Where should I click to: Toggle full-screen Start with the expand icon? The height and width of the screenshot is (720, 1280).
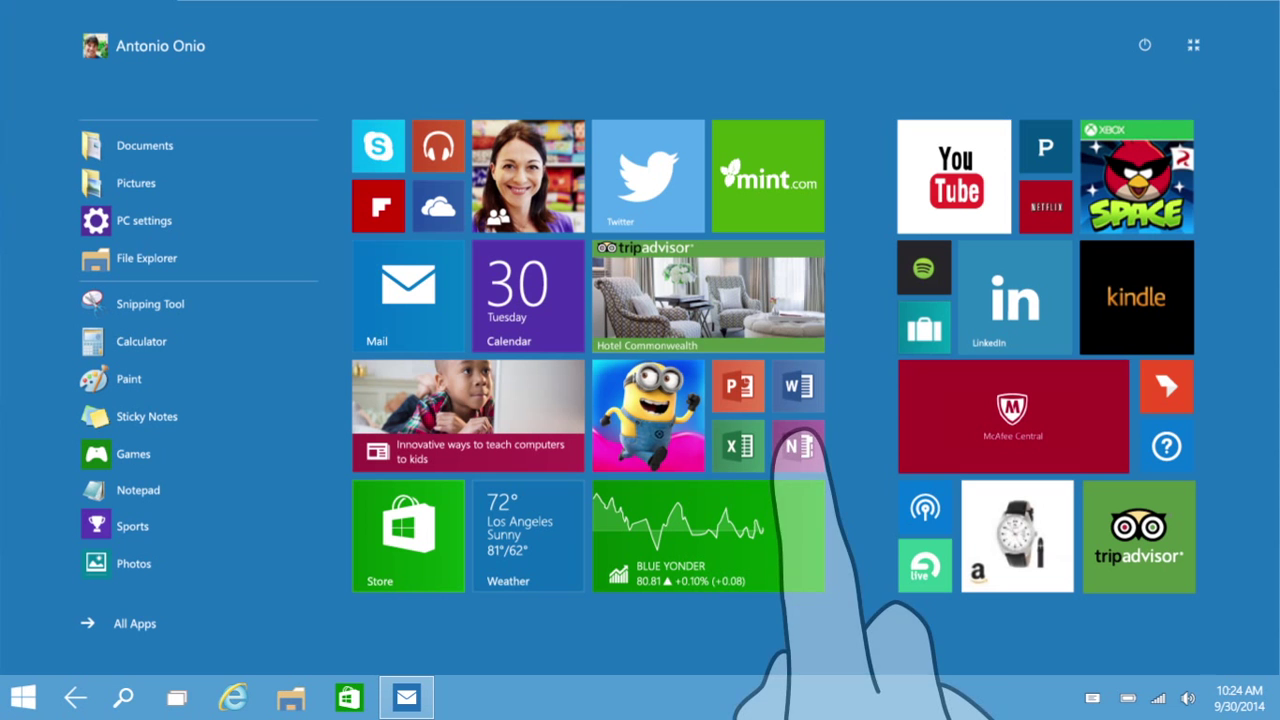tap(1193, 45)
